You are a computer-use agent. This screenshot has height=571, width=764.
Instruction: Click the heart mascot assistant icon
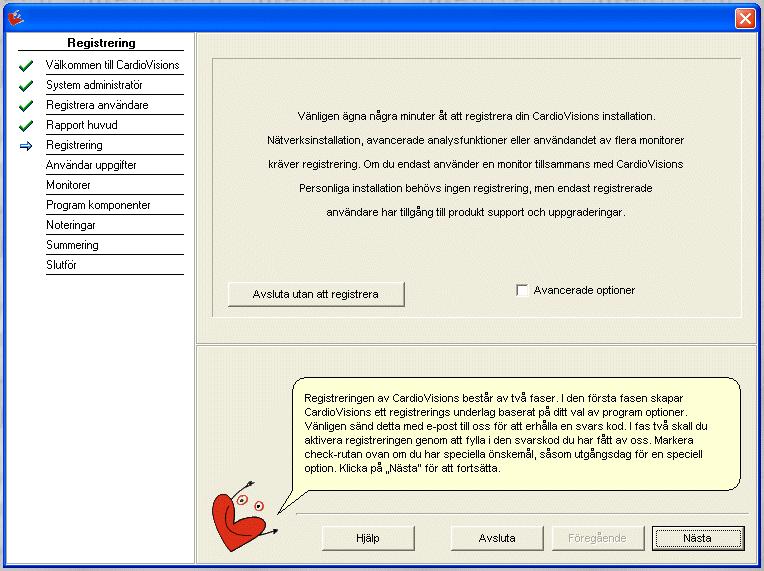(244, 516)
